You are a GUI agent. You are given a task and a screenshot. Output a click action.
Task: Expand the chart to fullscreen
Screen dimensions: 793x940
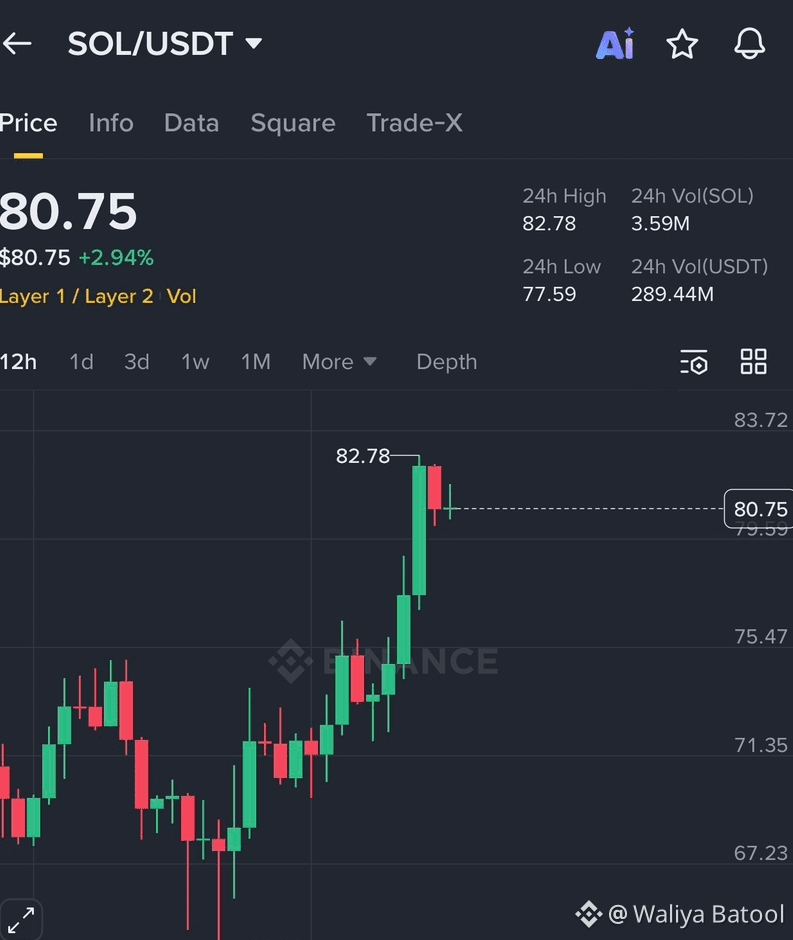[x=21, y=920]
